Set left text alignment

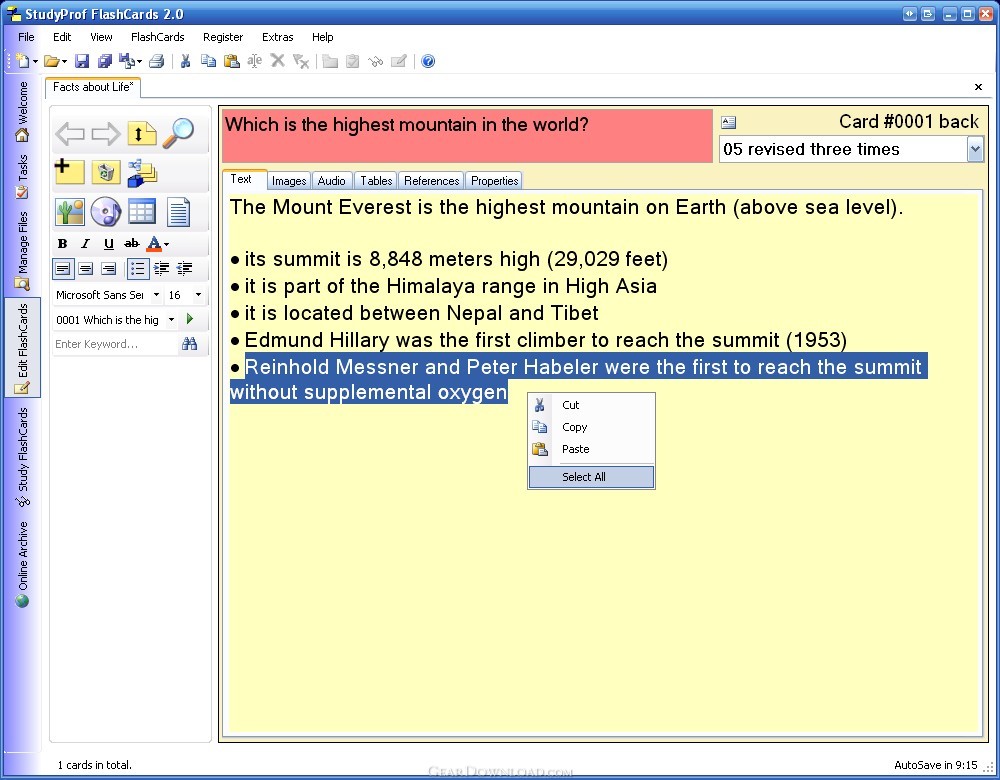[62, 269]
